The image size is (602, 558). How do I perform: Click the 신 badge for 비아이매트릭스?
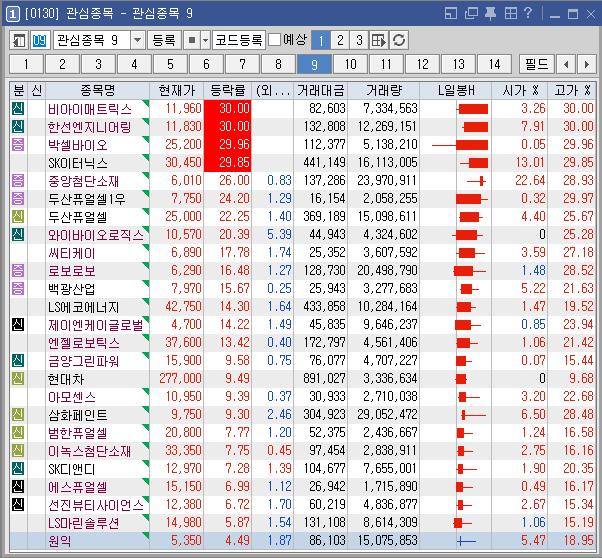tap(18, 109)
